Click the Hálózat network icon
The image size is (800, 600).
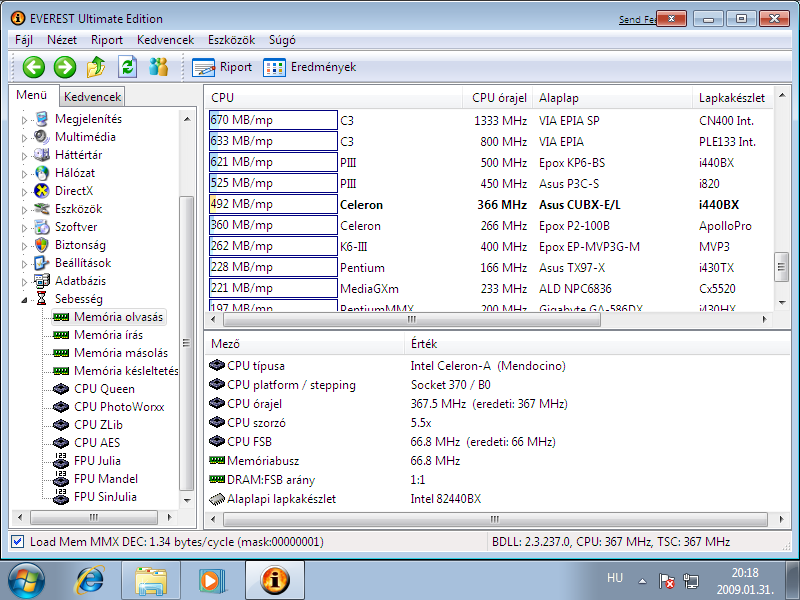42,173
